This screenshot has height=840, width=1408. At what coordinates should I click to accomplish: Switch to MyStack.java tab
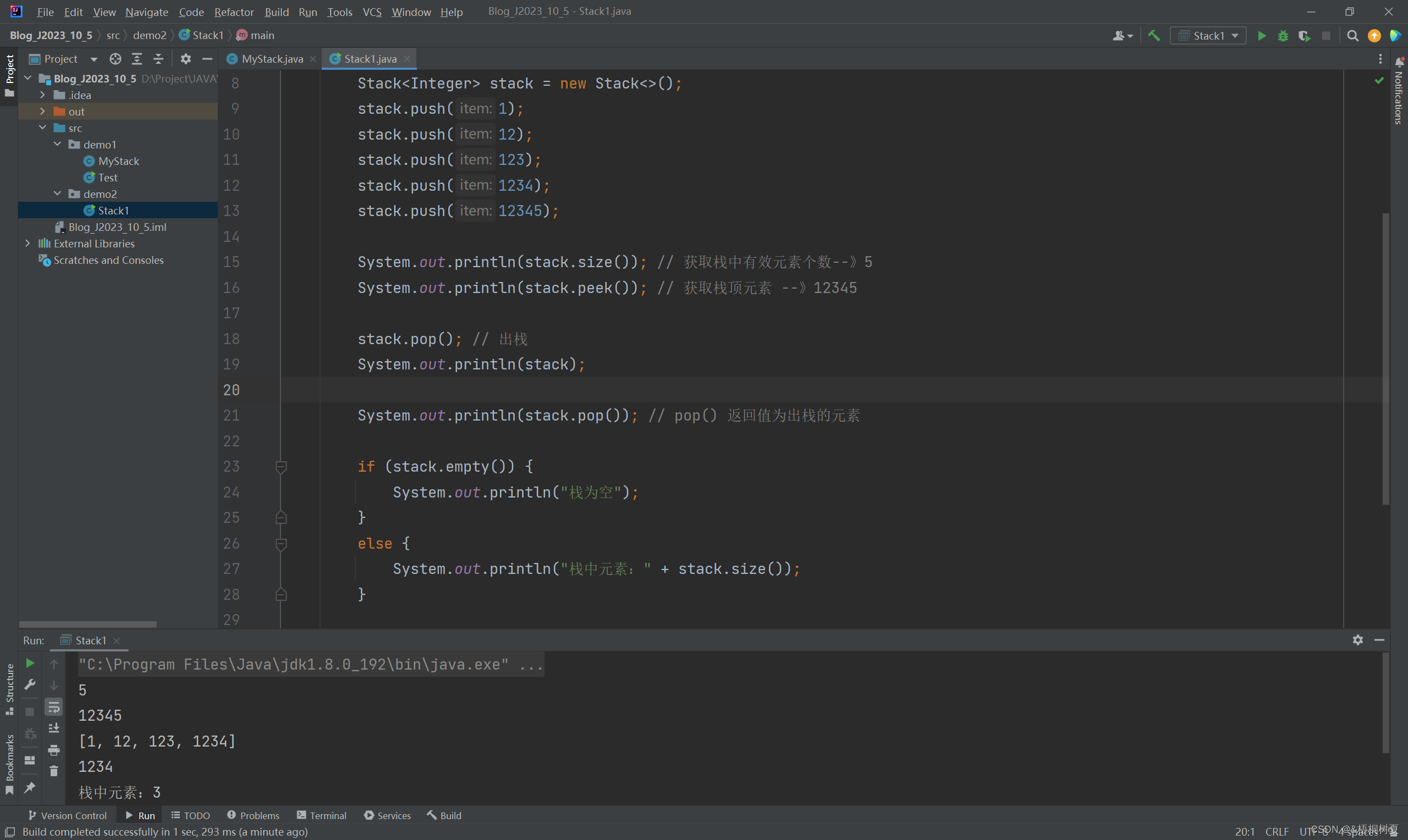[x=272, y=59]
